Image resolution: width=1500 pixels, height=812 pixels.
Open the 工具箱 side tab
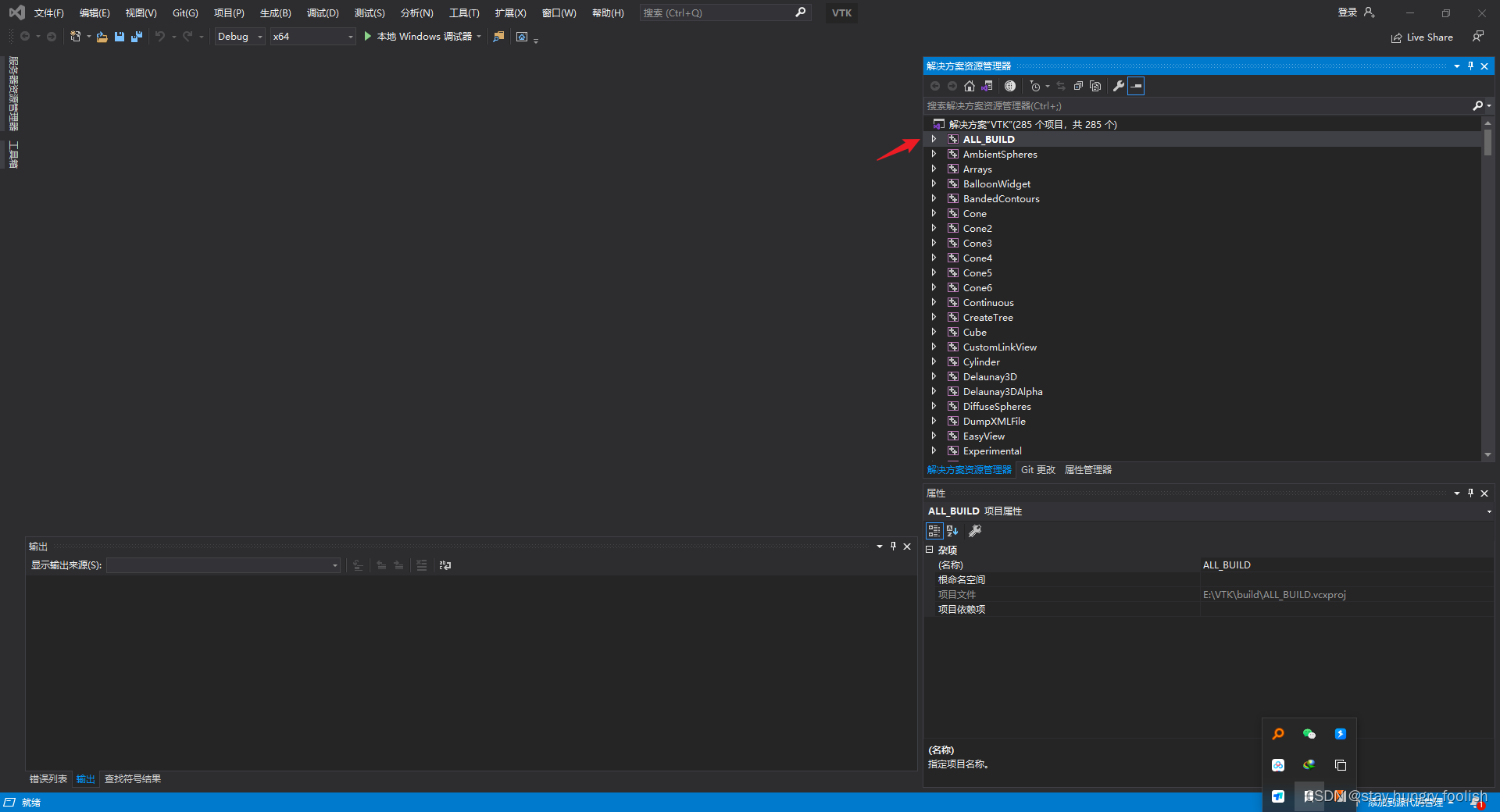[x=13, y=155]
